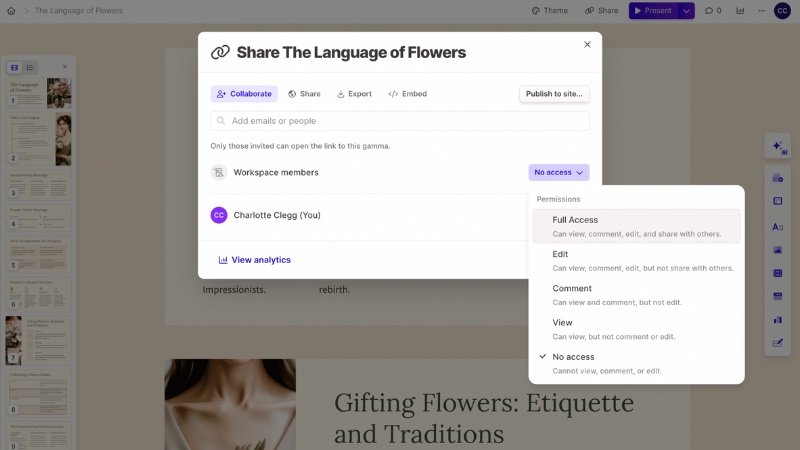
Task: Open the image insert icon in sidebar
Action: click(x=778, y=249)
